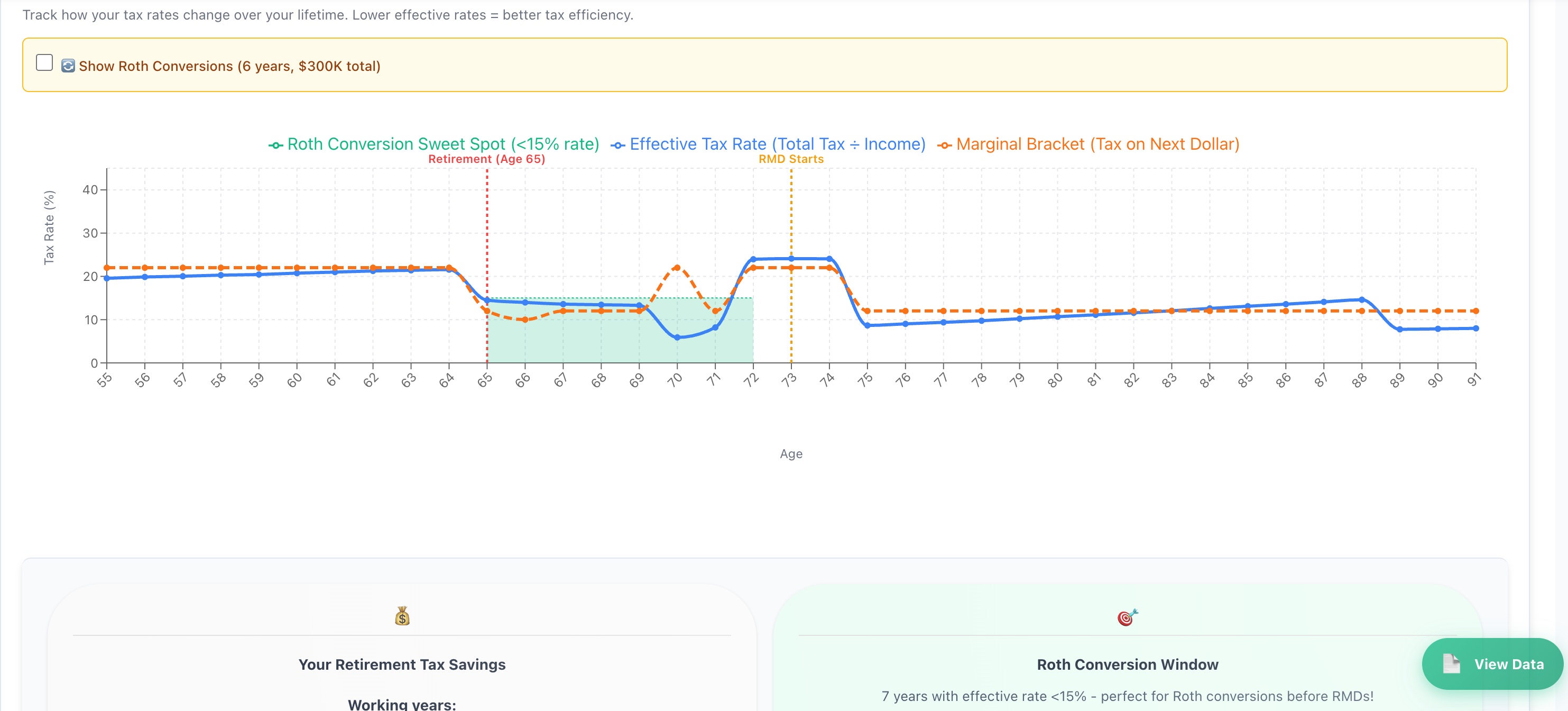The image size is (1568, 711).
Task: Click the x-axis label 73
Action: [x=789, y=380]
